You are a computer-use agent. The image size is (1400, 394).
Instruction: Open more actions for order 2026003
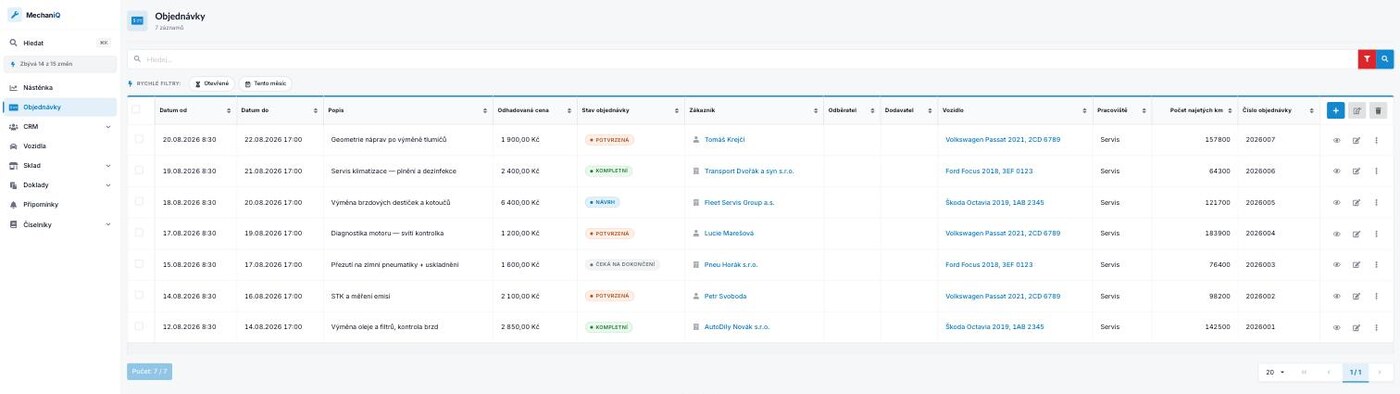[x=1377, y=265]
